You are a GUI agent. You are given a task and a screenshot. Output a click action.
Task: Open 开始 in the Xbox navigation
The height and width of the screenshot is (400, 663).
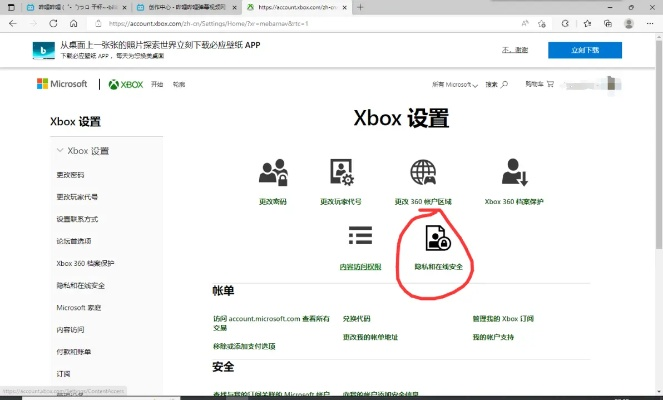pos(157,85)
